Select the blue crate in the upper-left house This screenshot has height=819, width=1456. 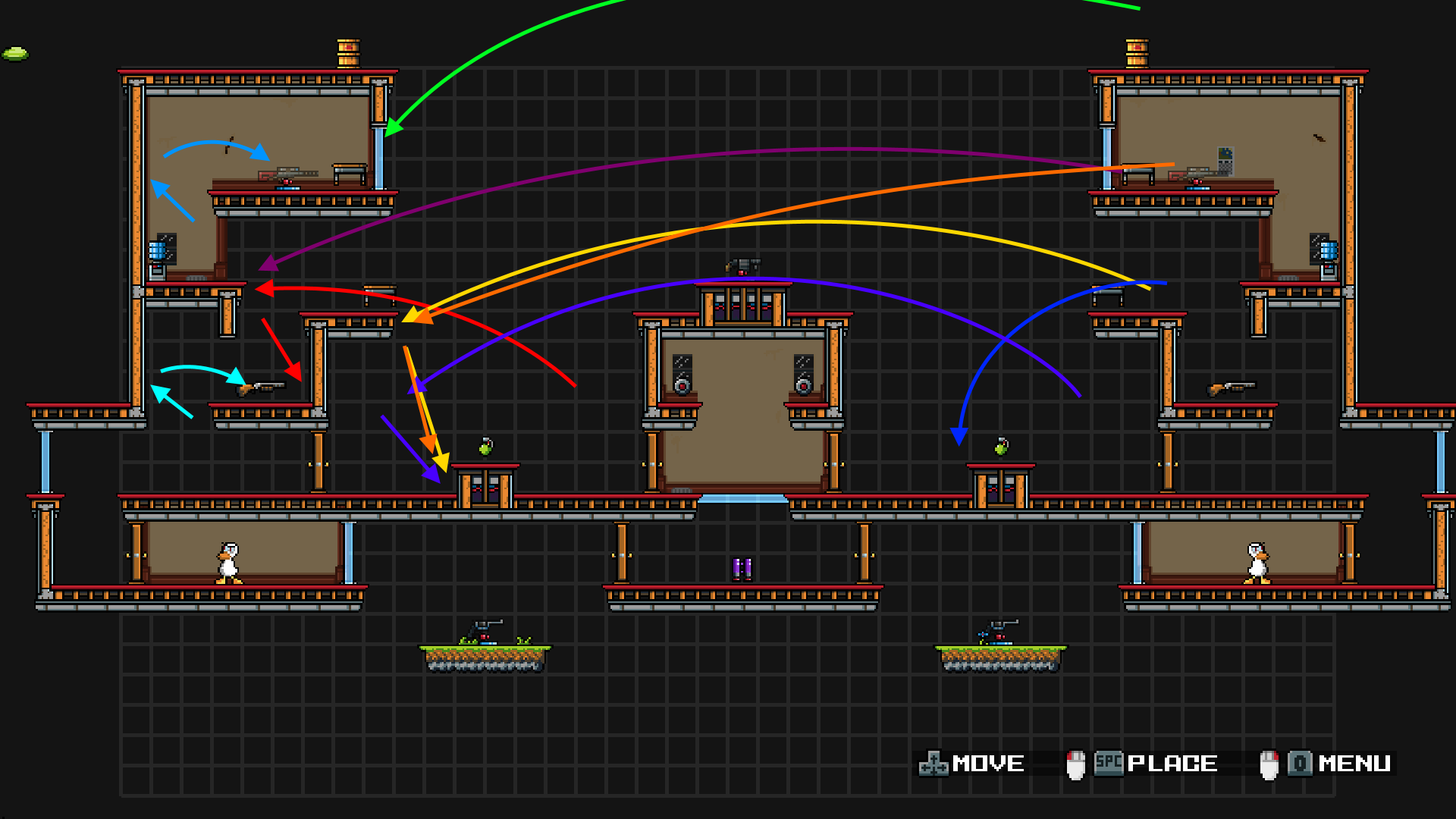[158, 249]
